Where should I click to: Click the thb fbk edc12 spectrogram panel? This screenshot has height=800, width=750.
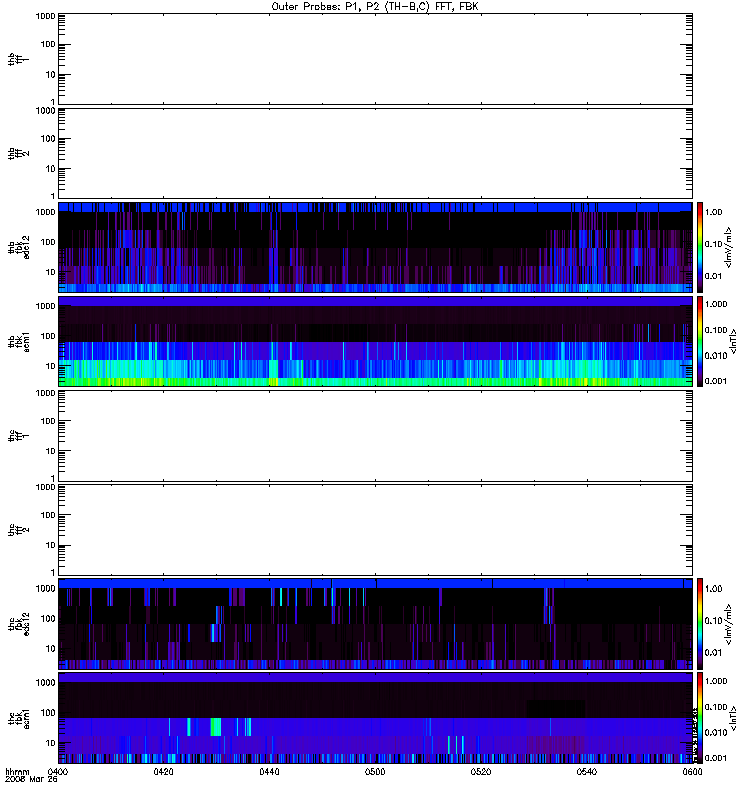(x=375, y=247)
